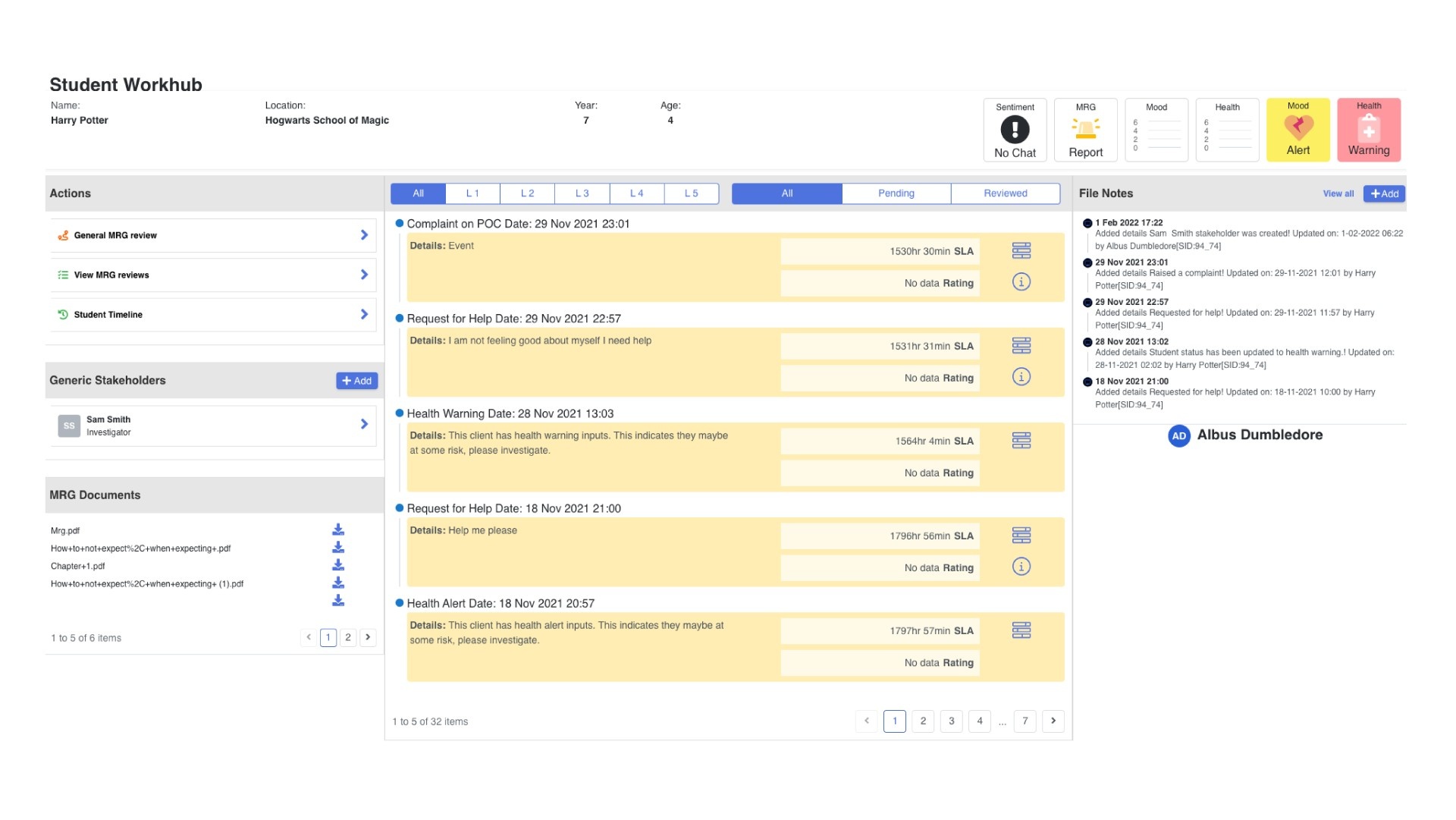The width and height of the screenshot is (1456, 820).
Task: Click View all file notes link
Action: pos(1338,193)
